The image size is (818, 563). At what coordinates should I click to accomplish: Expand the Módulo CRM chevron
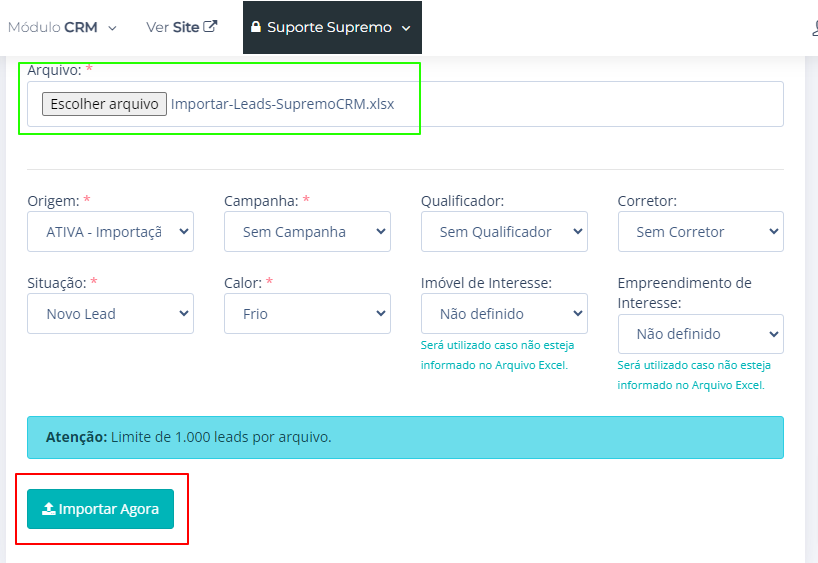[112, 28]
